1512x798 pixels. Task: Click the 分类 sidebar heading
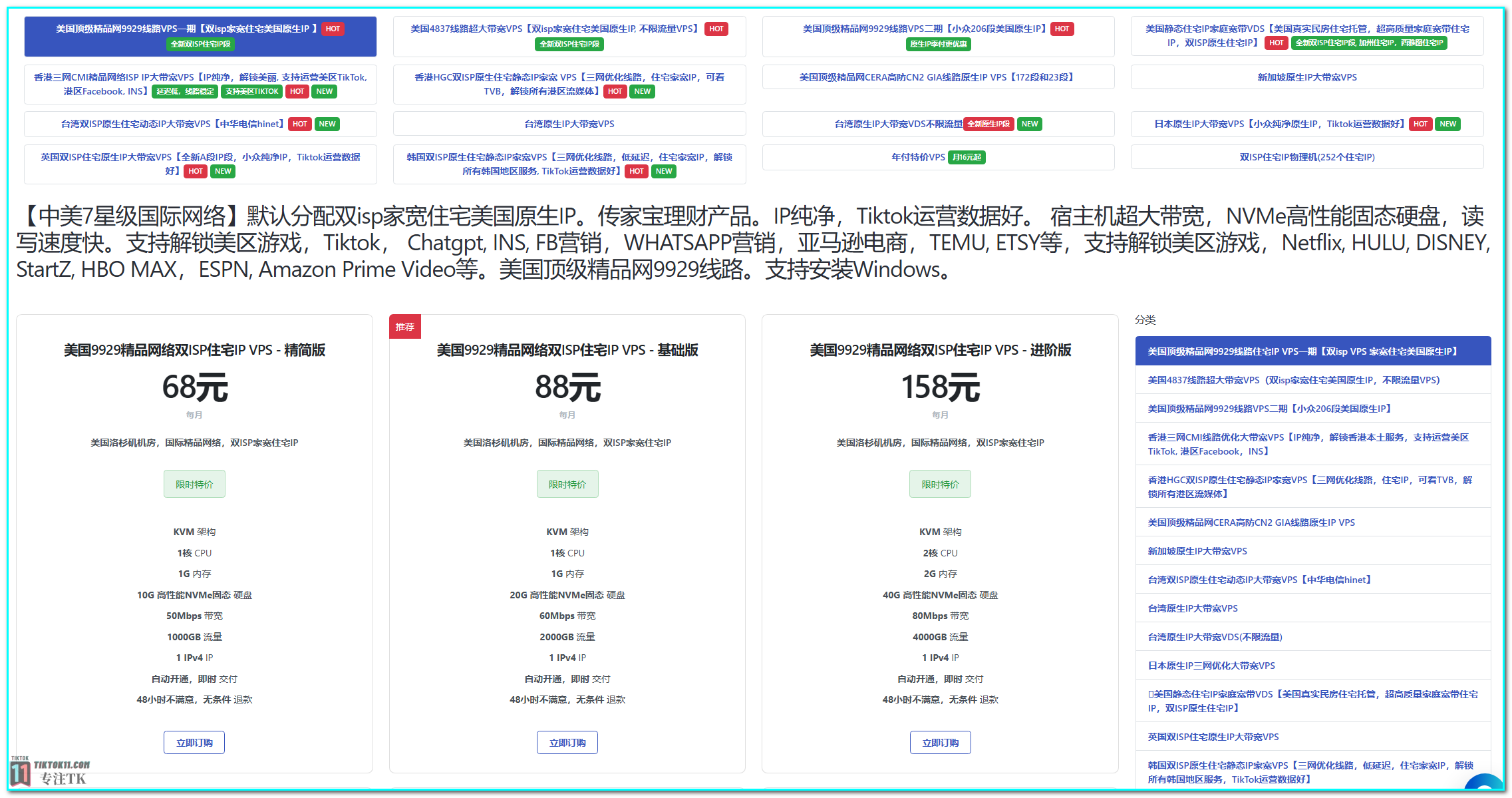1145,320
